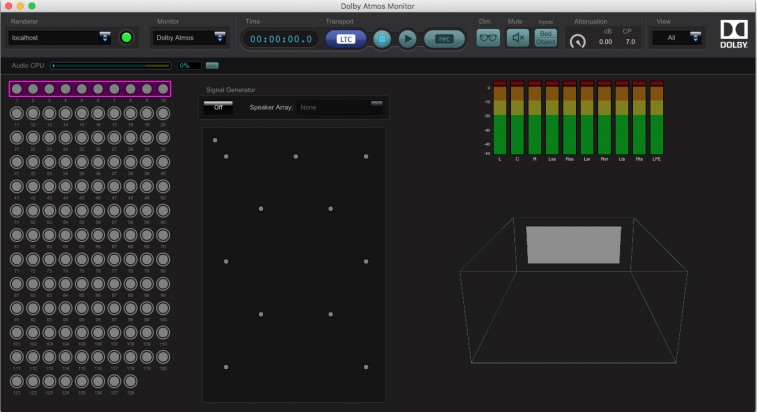This screenshot has height=412, width=757.
Task: Click the rec record button
Action: (x=444, y=39)
